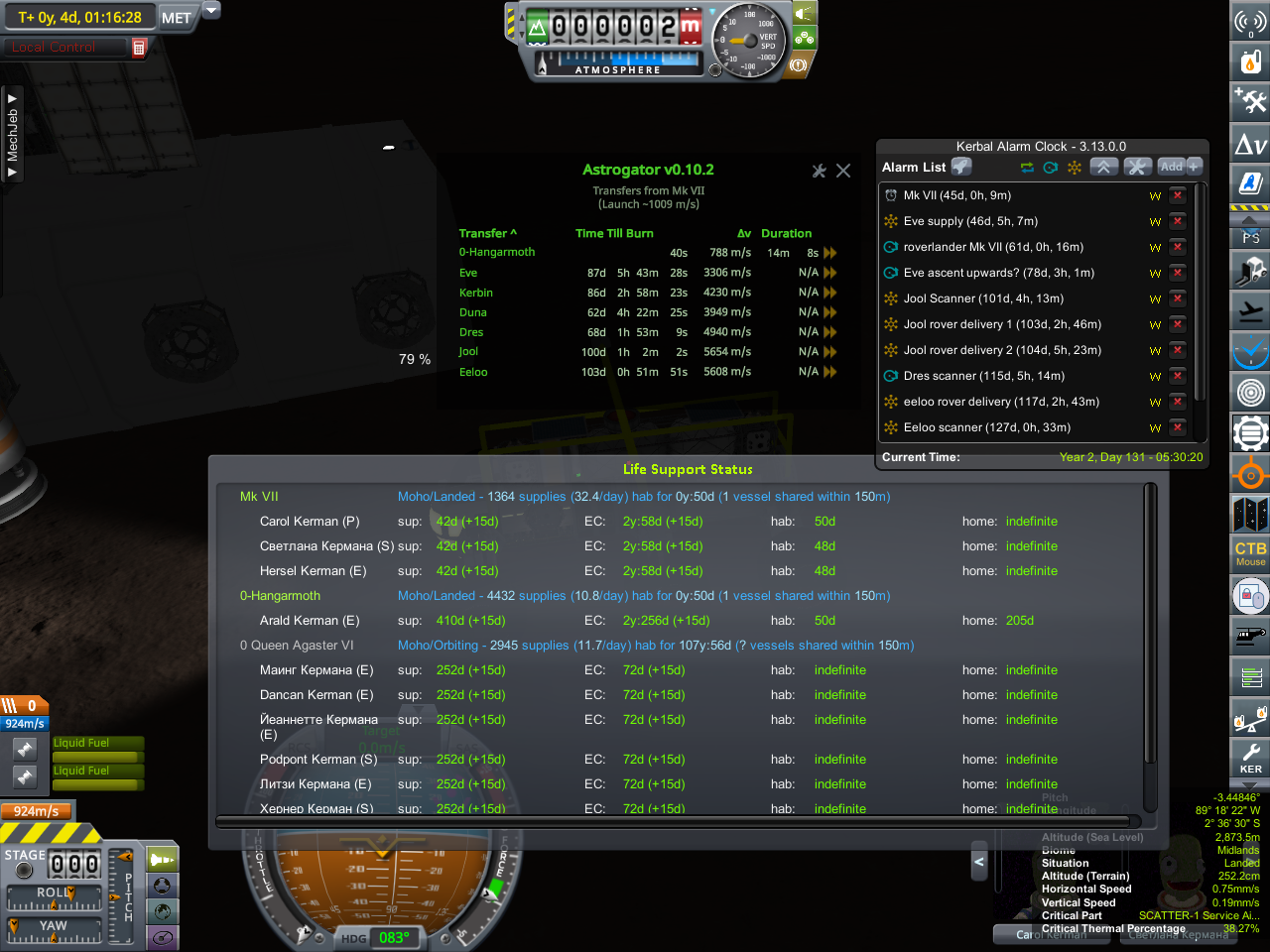Image resolution: width=1270 pixels, height=952 pixels.
Task: Open the mouse lock toolbar icon
Action: (1250, 597)
